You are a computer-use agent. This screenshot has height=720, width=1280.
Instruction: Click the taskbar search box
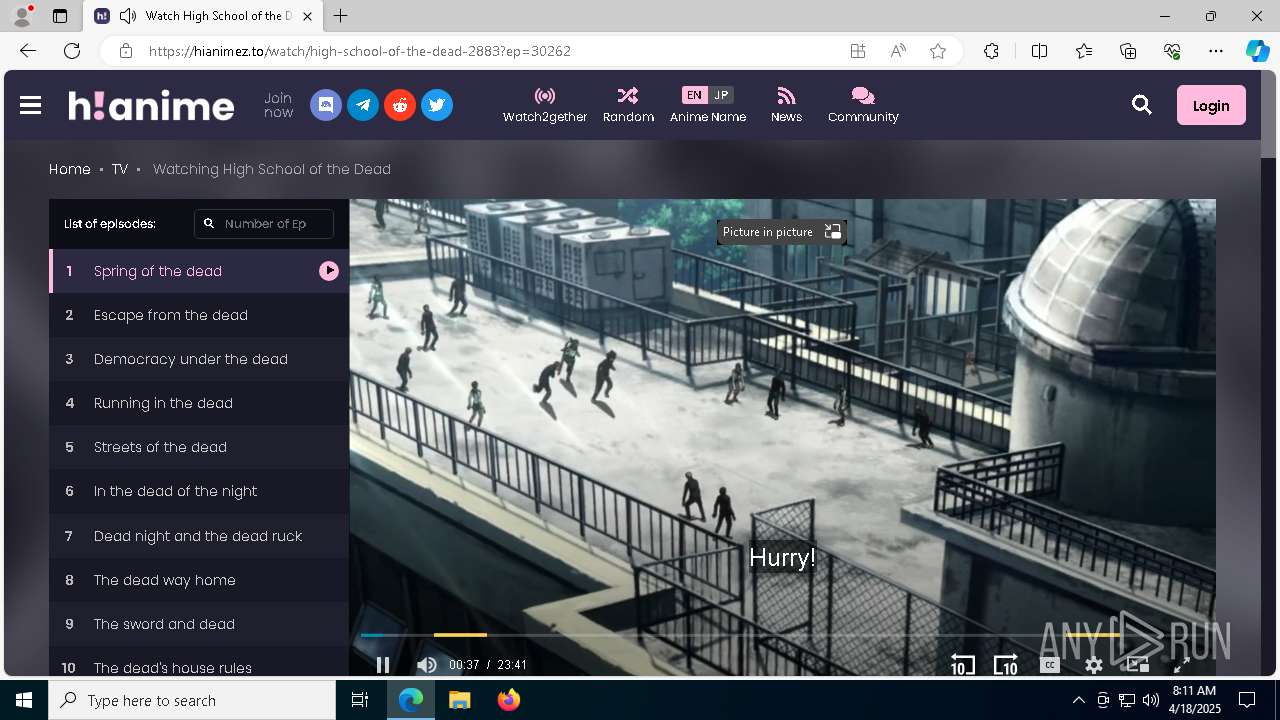pyautogui.click(x=192, y=700)
